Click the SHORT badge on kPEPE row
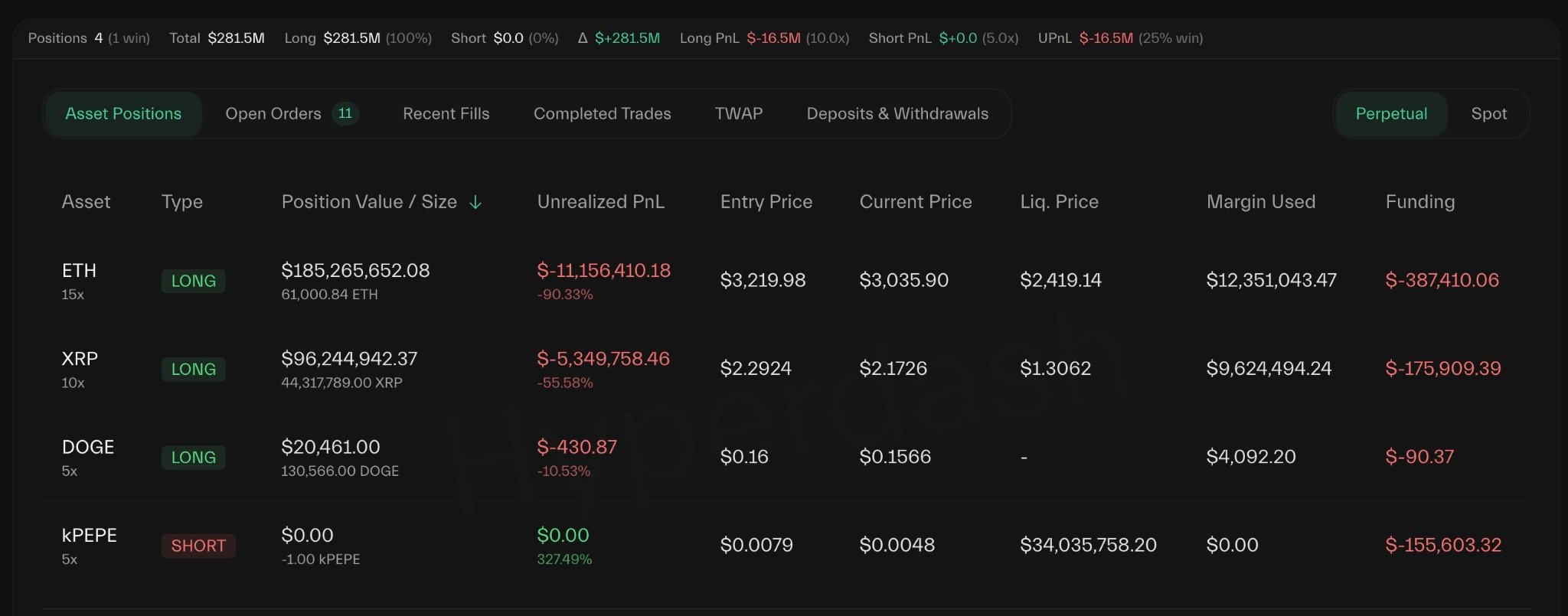Screen dimensions: 1568x616 [198, 546]
